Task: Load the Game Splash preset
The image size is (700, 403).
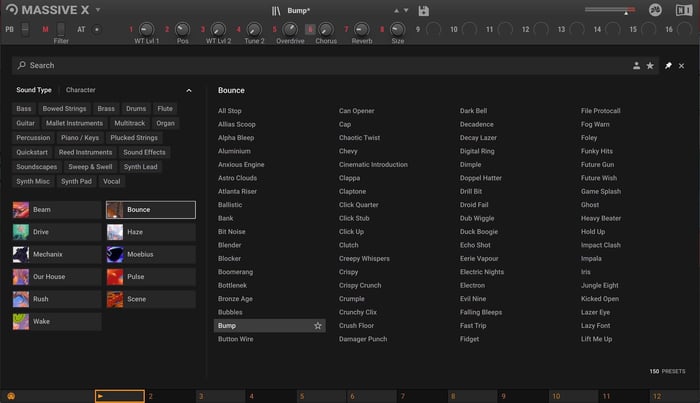Action: click(601, 191)
